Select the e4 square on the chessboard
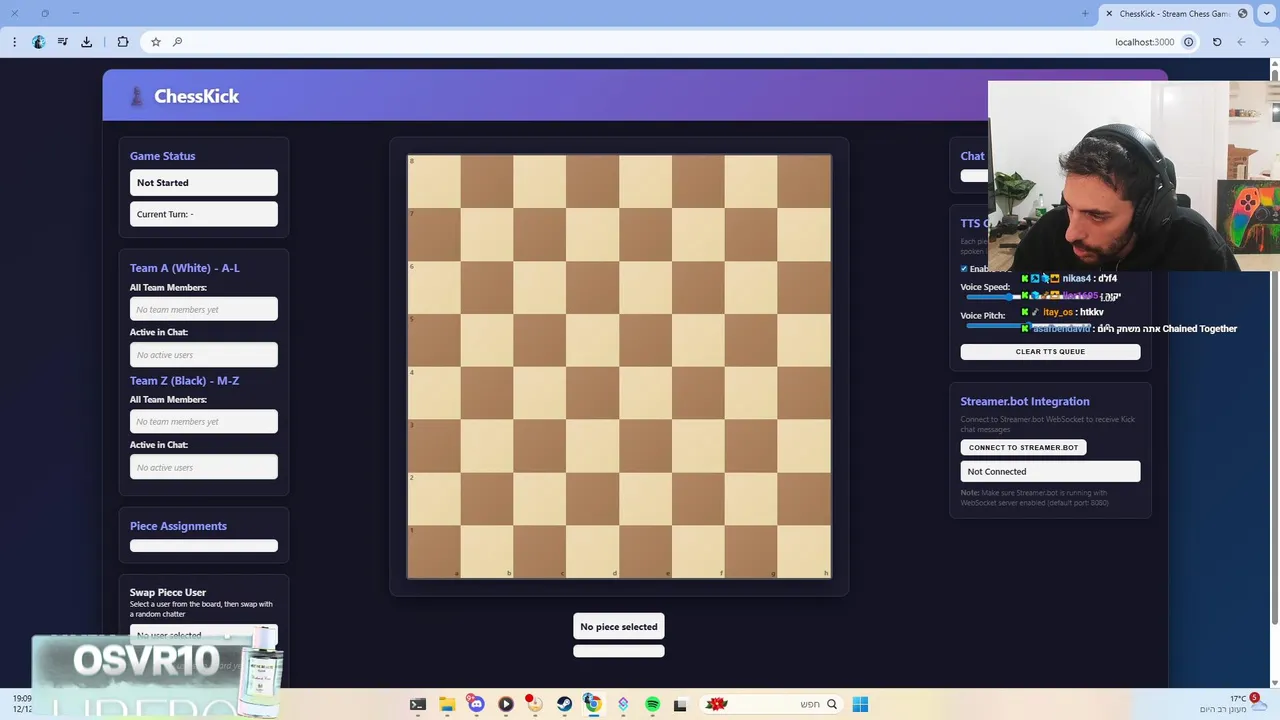 (x=645, y=392)
